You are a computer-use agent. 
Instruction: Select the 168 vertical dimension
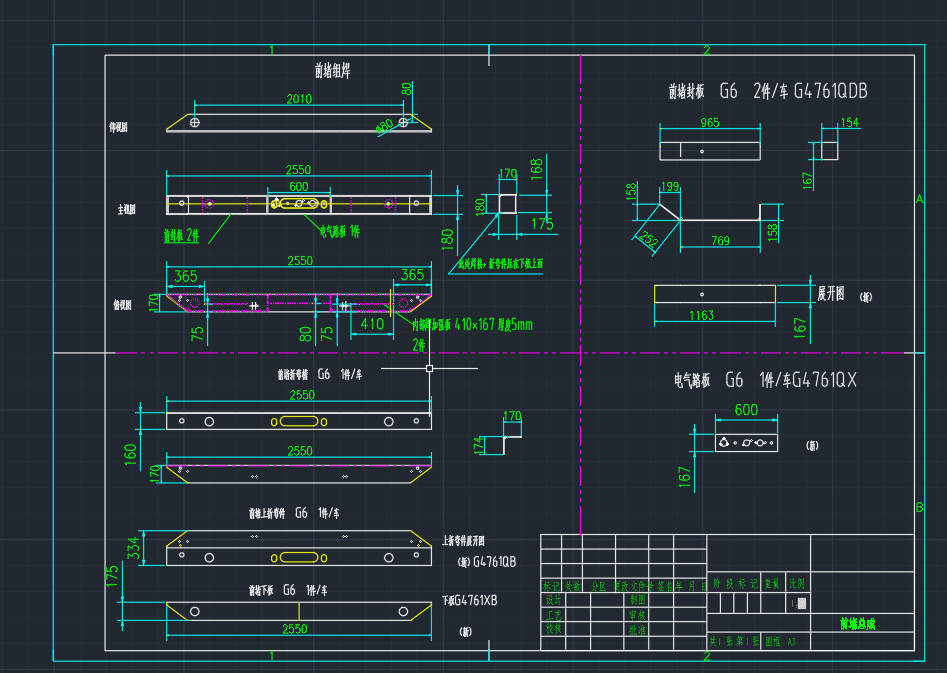(536, 169)
